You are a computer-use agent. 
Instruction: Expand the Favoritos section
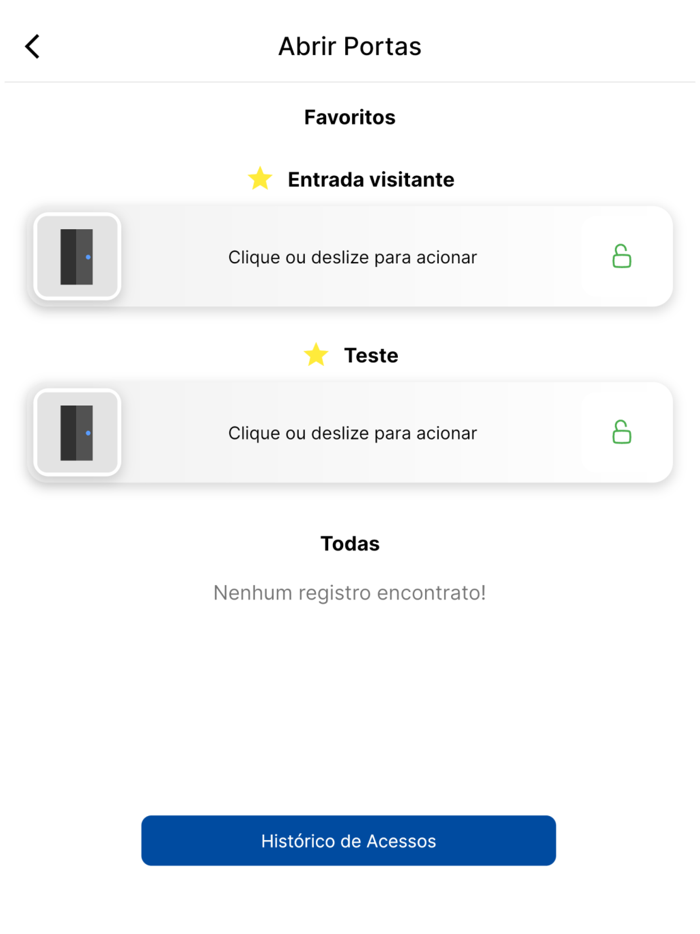(x=349, y=117)
